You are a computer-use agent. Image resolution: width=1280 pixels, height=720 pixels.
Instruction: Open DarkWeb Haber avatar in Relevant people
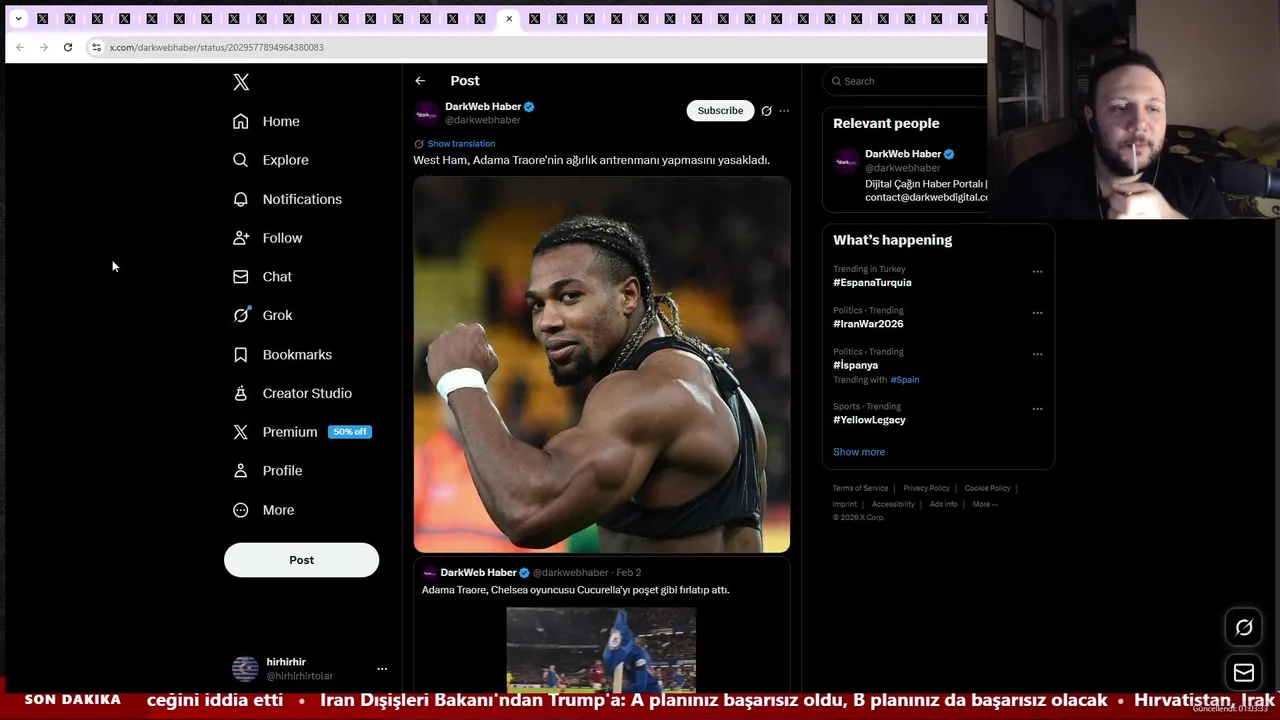(846, 160)
